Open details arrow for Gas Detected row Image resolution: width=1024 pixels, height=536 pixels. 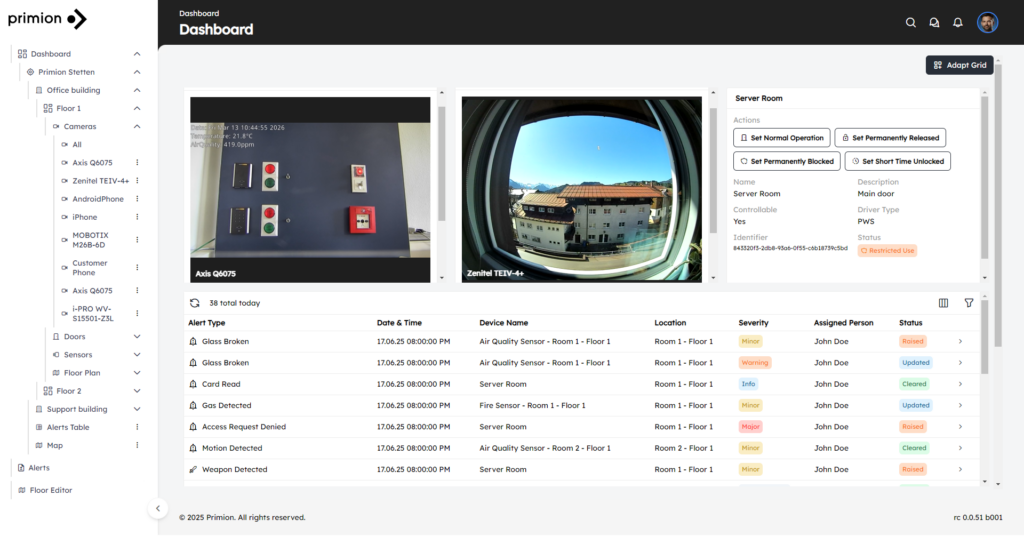click(x=960, y=405)
